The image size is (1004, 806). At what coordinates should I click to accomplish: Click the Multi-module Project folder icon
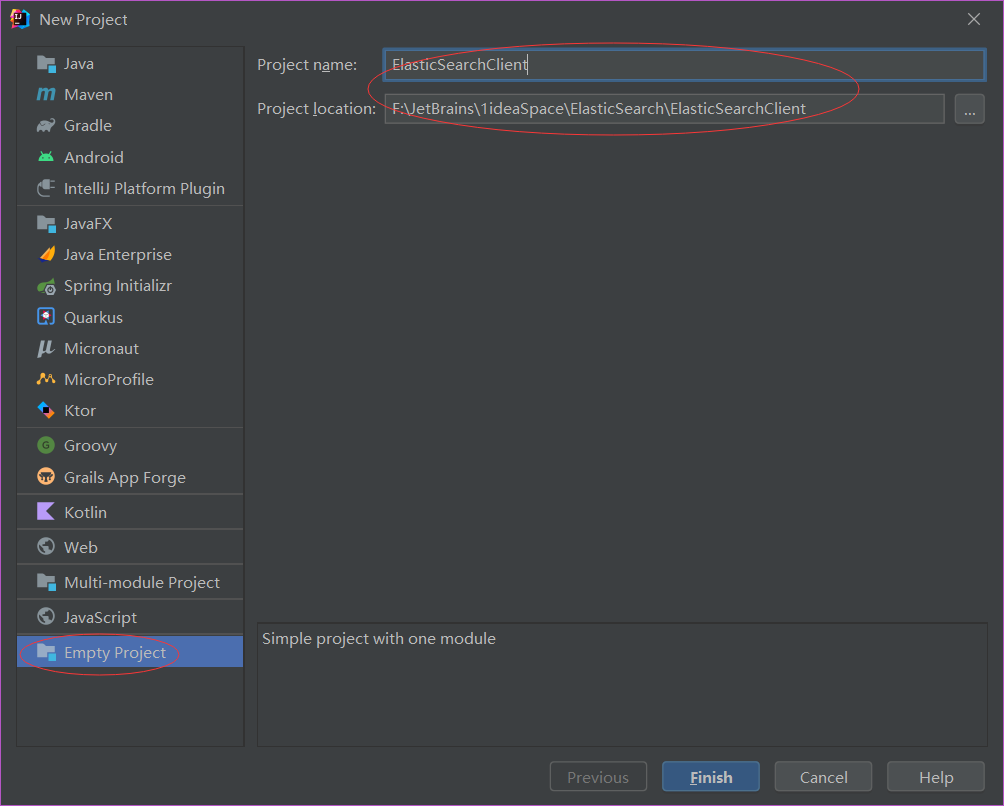click(x=46, y=582)
